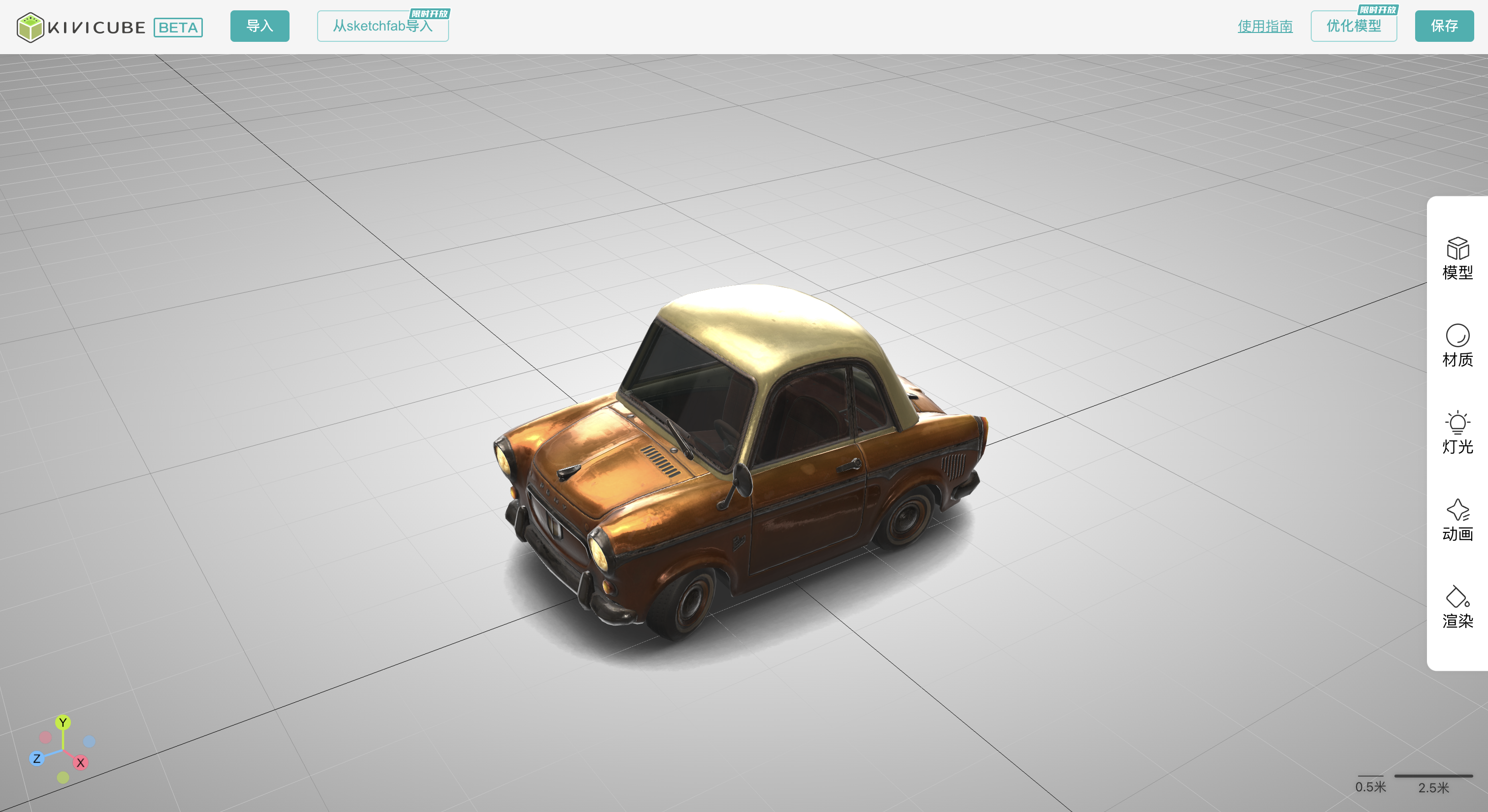Click the blue Z axis gizmo handle
1488x812 pixels.
(x=36, y=758)
